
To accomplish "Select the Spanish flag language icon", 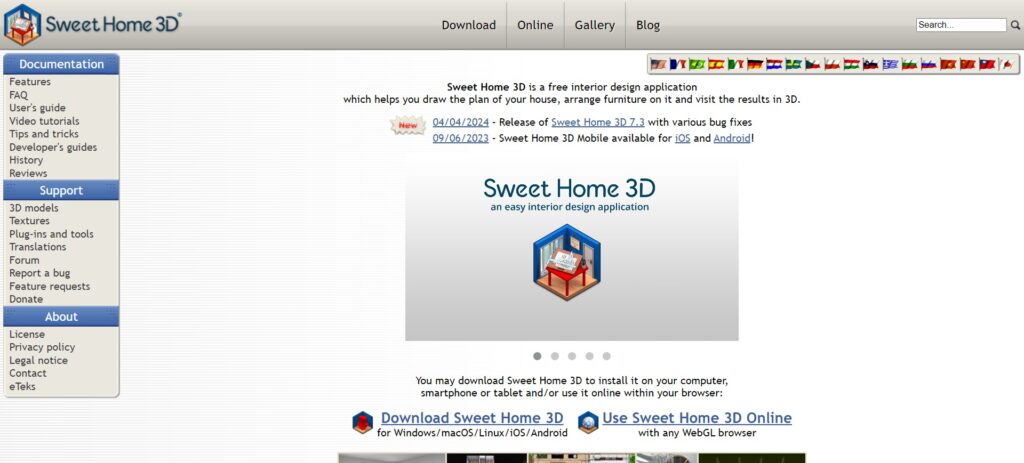I will 716,64.
